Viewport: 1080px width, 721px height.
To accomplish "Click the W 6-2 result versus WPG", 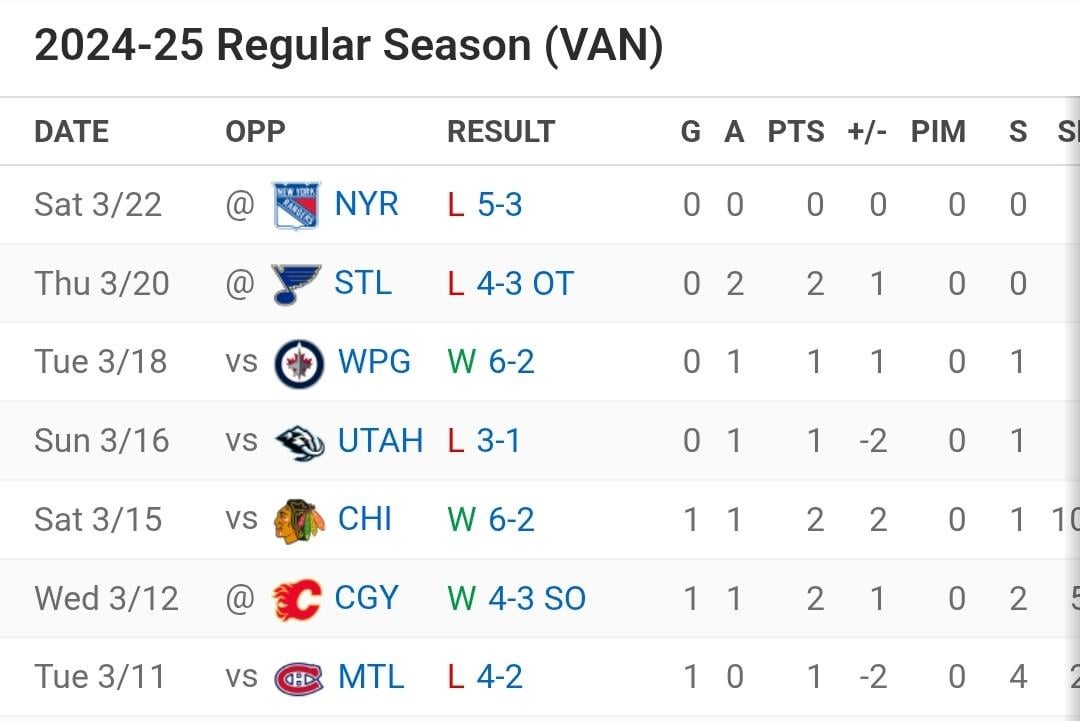I will click(489, 361).
